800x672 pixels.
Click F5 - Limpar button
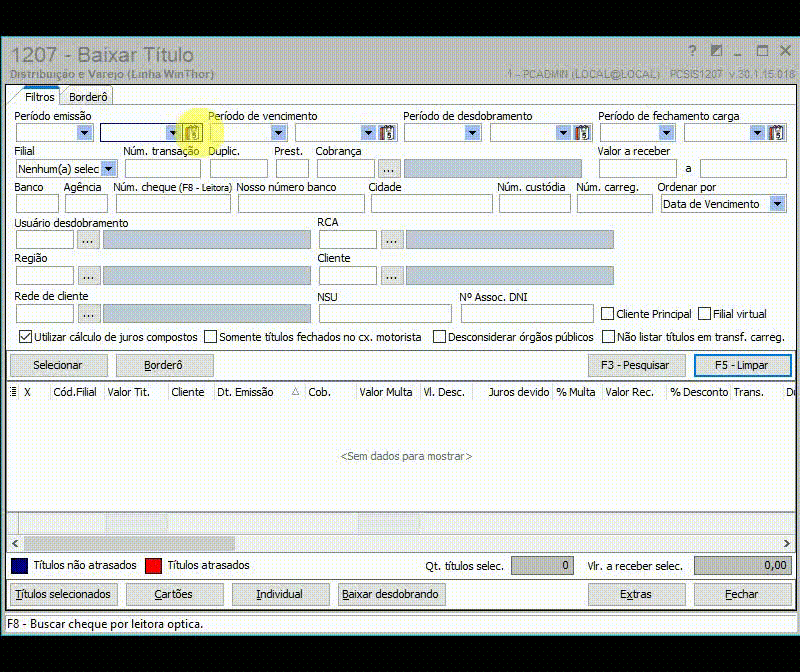742,365
